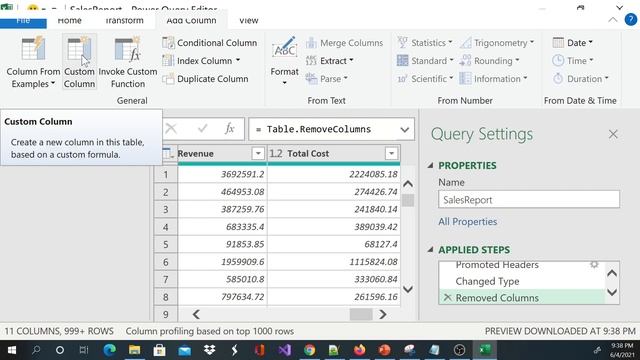The height and width of the screenshot is (360, 640).
Task: Click the query Name field
Action: coord(529,200)
